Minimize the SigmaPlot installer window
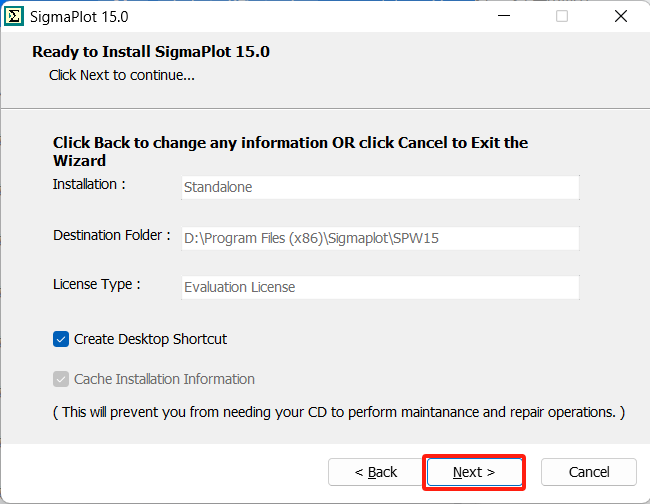The height and width of the screenshot is (504, 650). pos(507,16)
